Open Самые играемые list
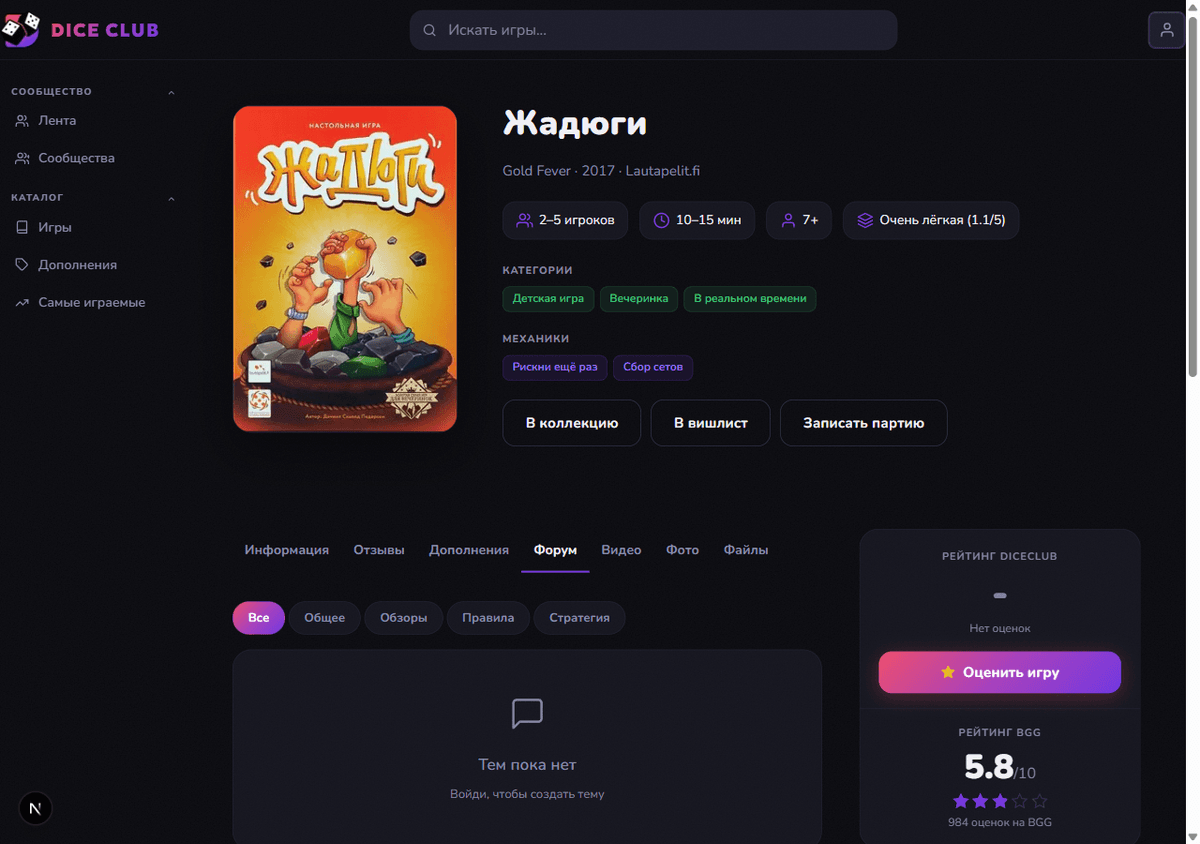This screenshot has height=844, width=1200. [x=93, y=303]
